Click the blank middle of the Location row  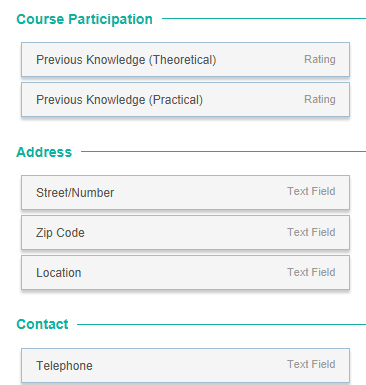(185, 273)
